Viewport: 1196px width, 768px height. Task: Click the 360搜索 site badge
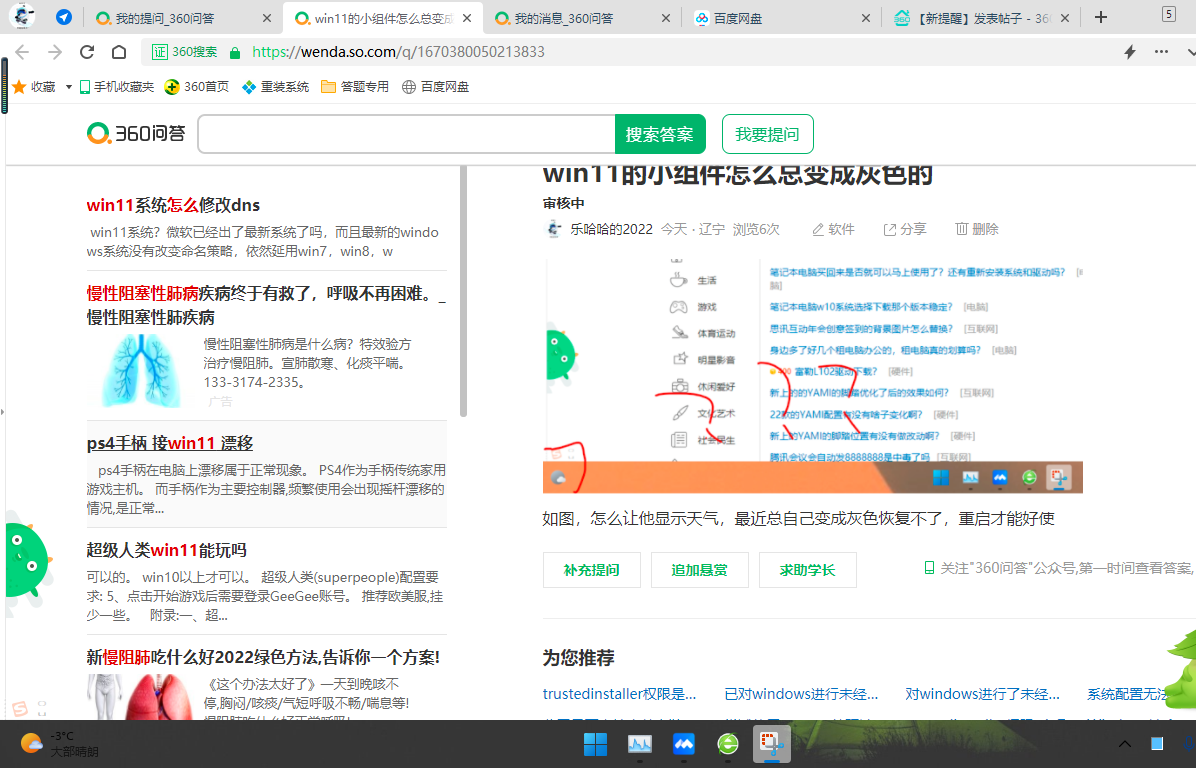(184, 52)
